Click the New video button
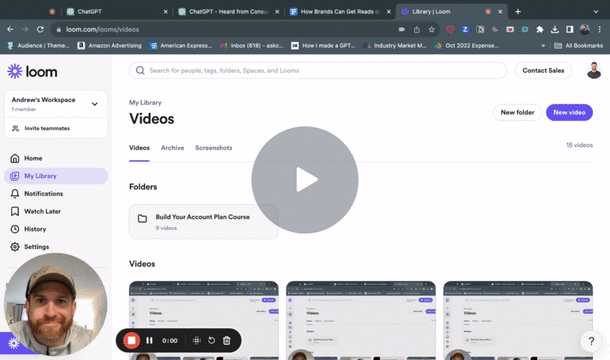 coord(569,112)
